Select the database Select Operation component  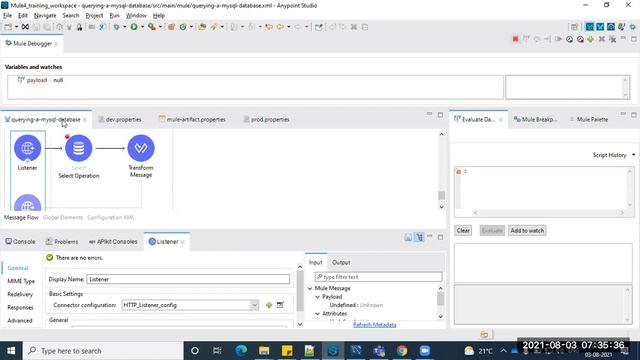[78, 148]
